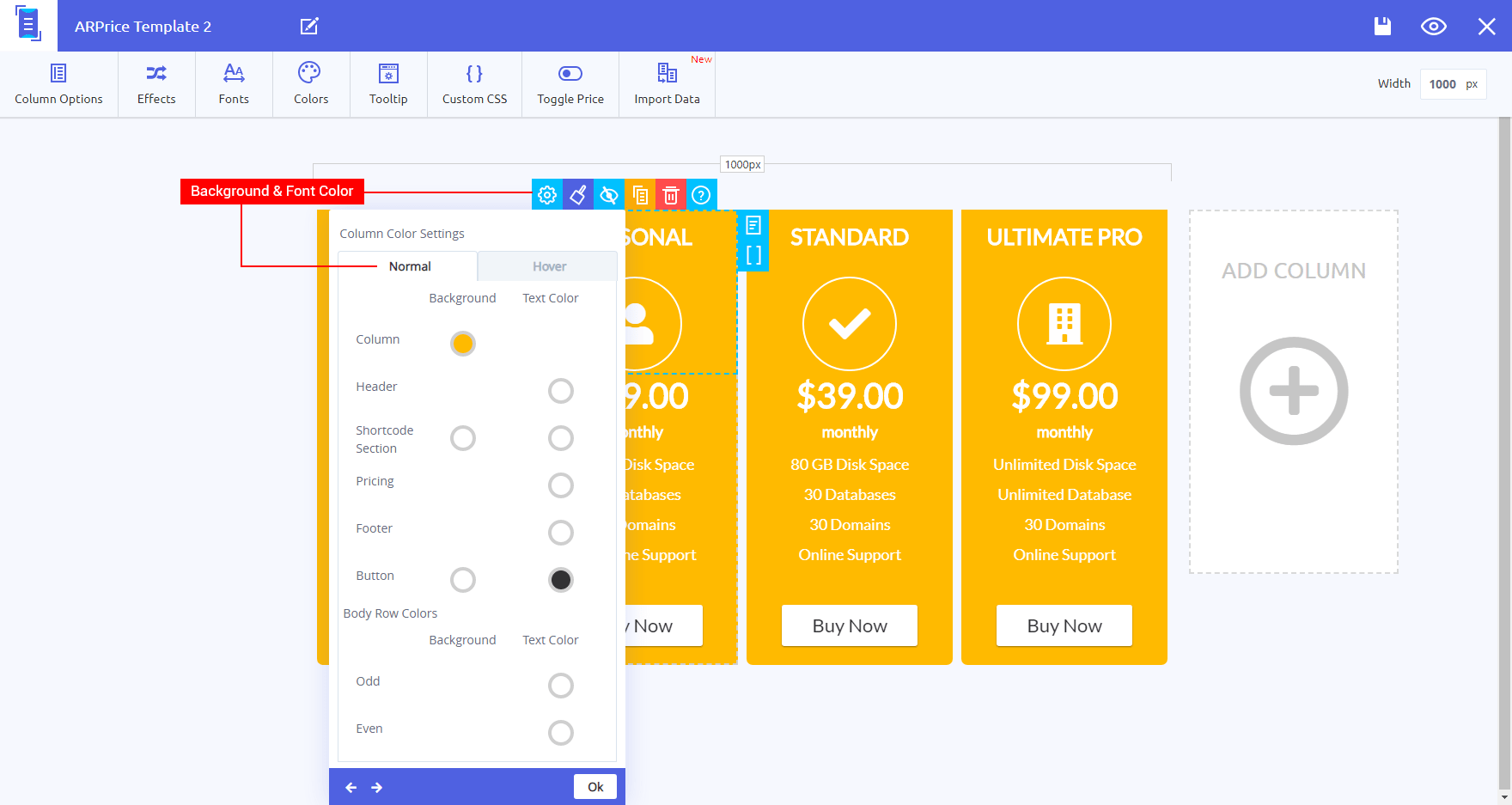Pick Button text color swatch
Viewport: 1512px width, 805px height.
[x=561, y=580]
